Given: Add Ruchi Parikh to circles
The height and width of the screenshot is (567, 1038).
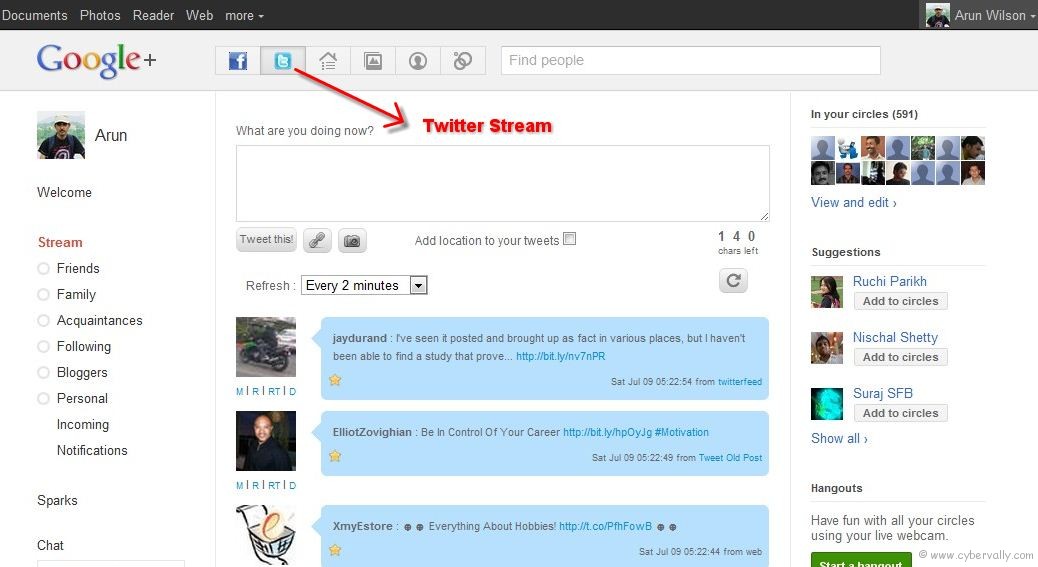Looking at the screenshot, I should [900, 301].
